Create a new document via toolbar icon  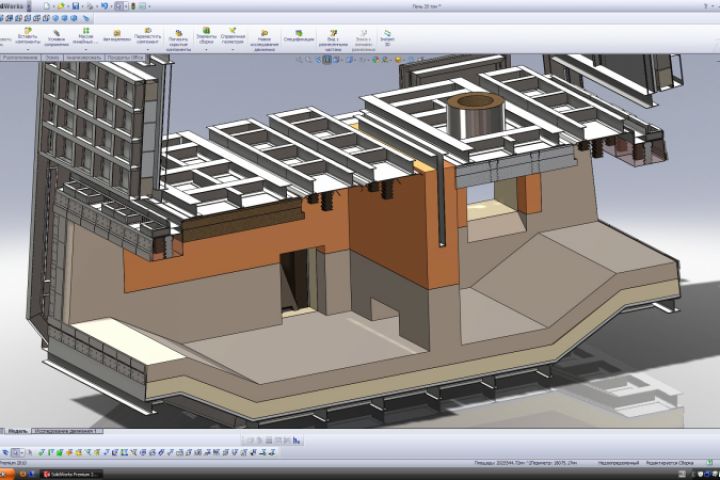(x=46, y=6)
